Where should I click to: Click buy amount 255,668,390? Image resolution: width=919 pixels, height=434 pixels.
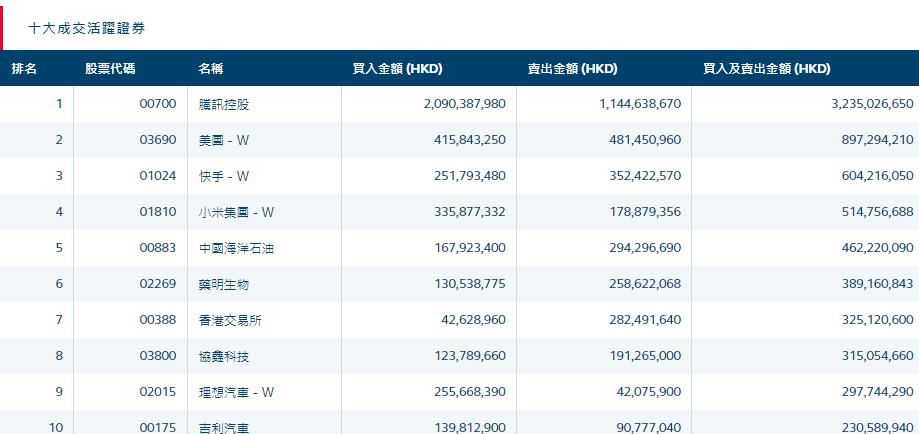[x=470, y=392]
